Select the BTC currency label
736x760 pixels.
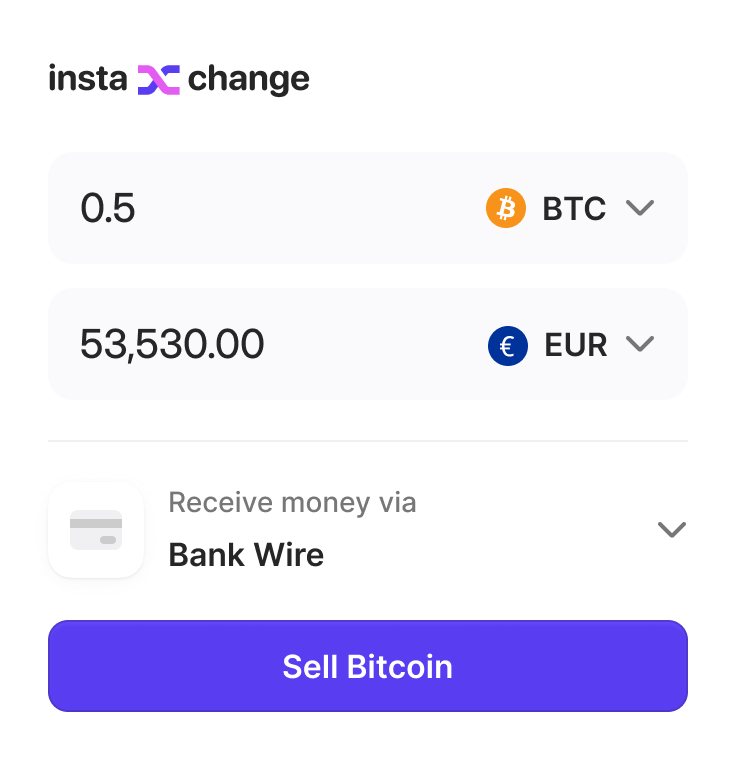(574, 208)
